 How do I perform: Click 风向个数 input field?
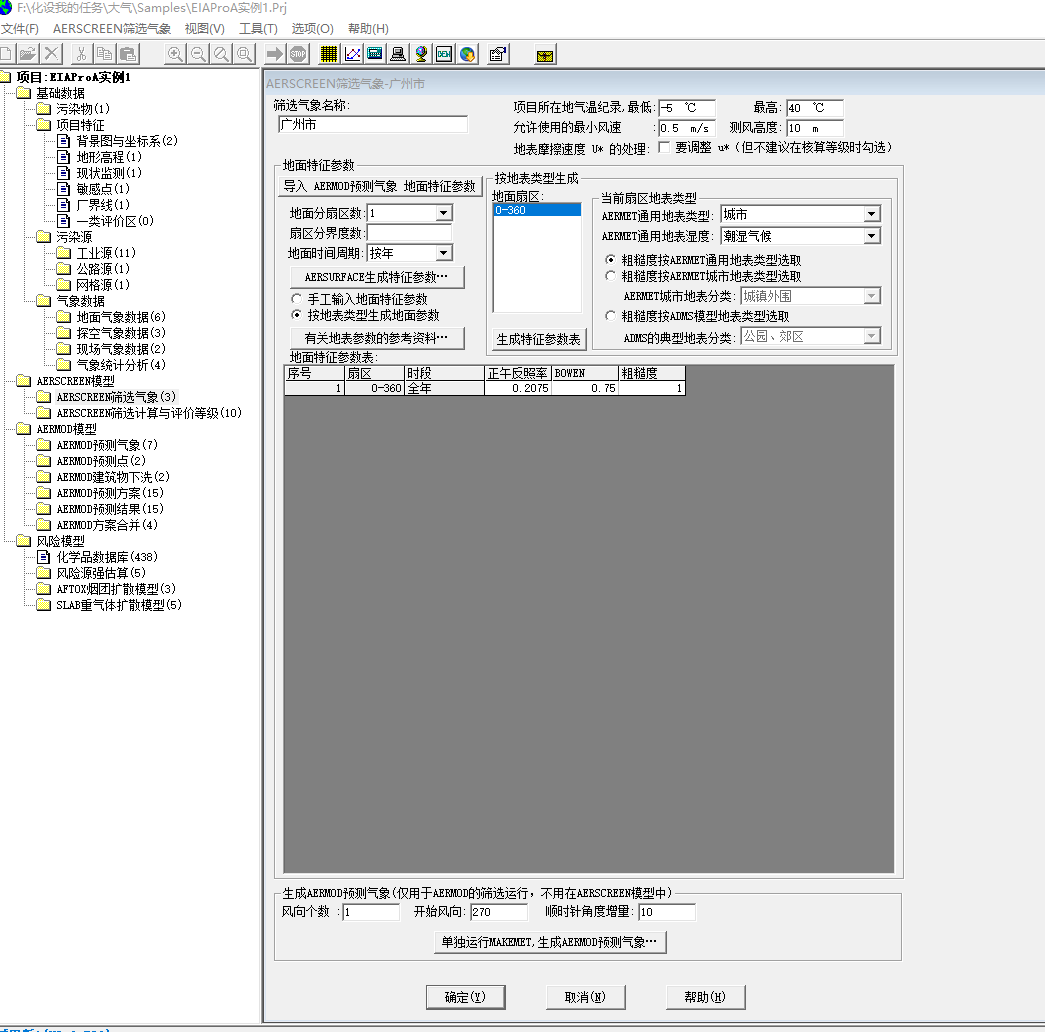(x=371, y=911)
